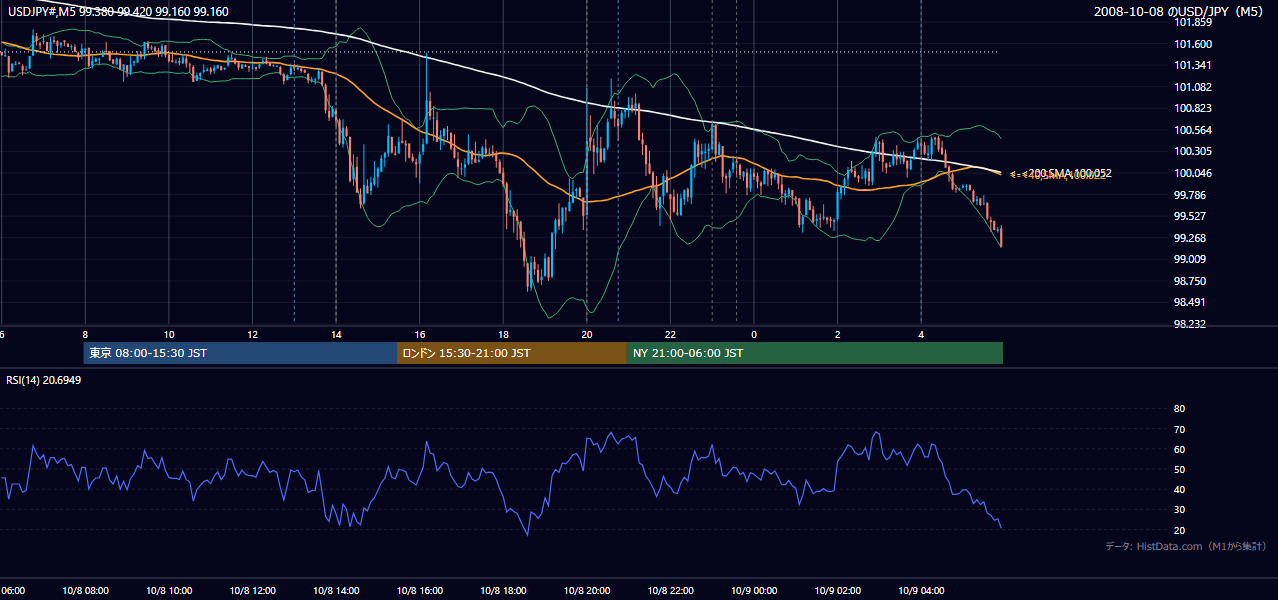Viewport: 1278px width, 600px height.
Task: Click hour tick 8 under the price chart
Action: point(85,335)
